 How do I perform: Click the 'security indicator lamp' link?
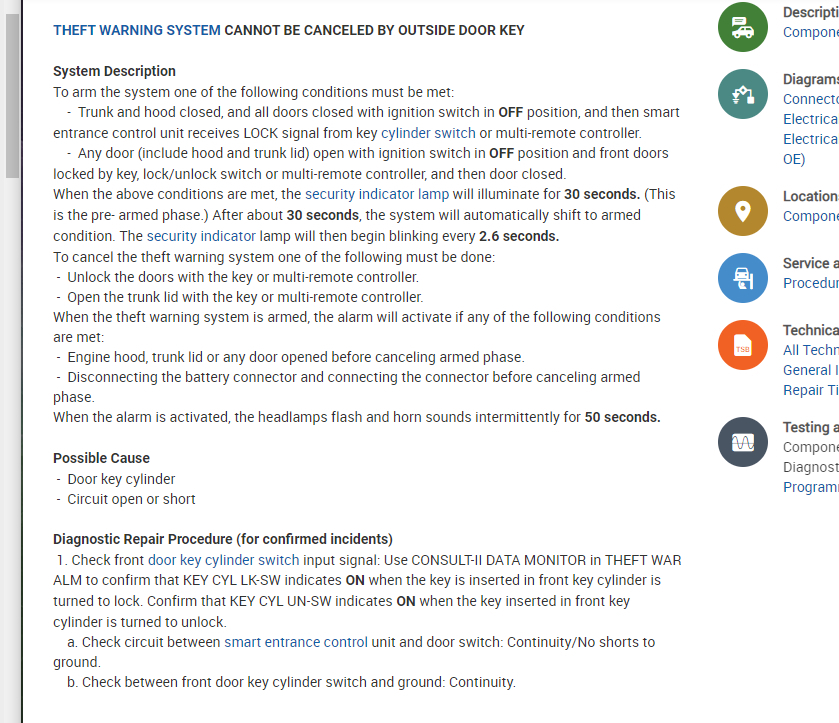click(x=377, y=194)
